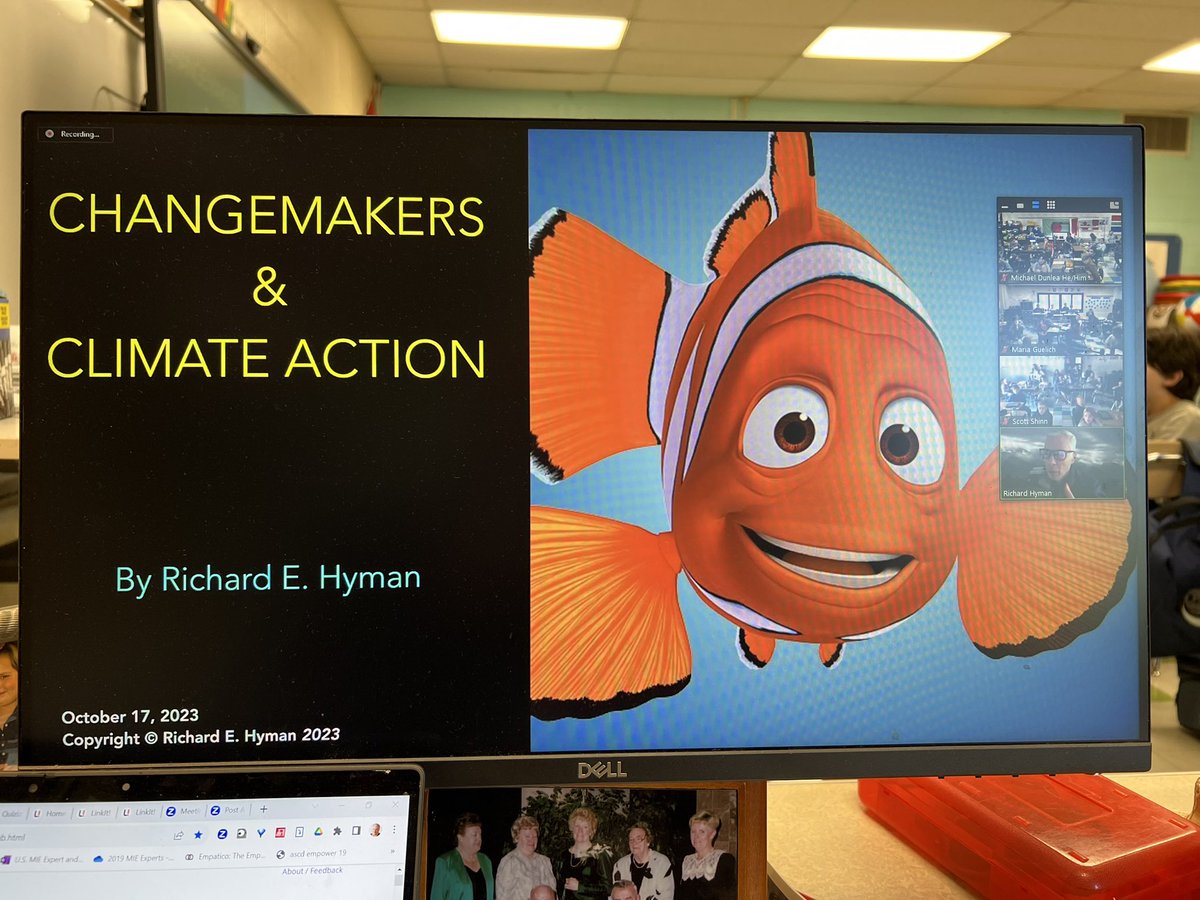1200x900 pixels.
Task: Open the red extension icon
Action: pos(280,832)
